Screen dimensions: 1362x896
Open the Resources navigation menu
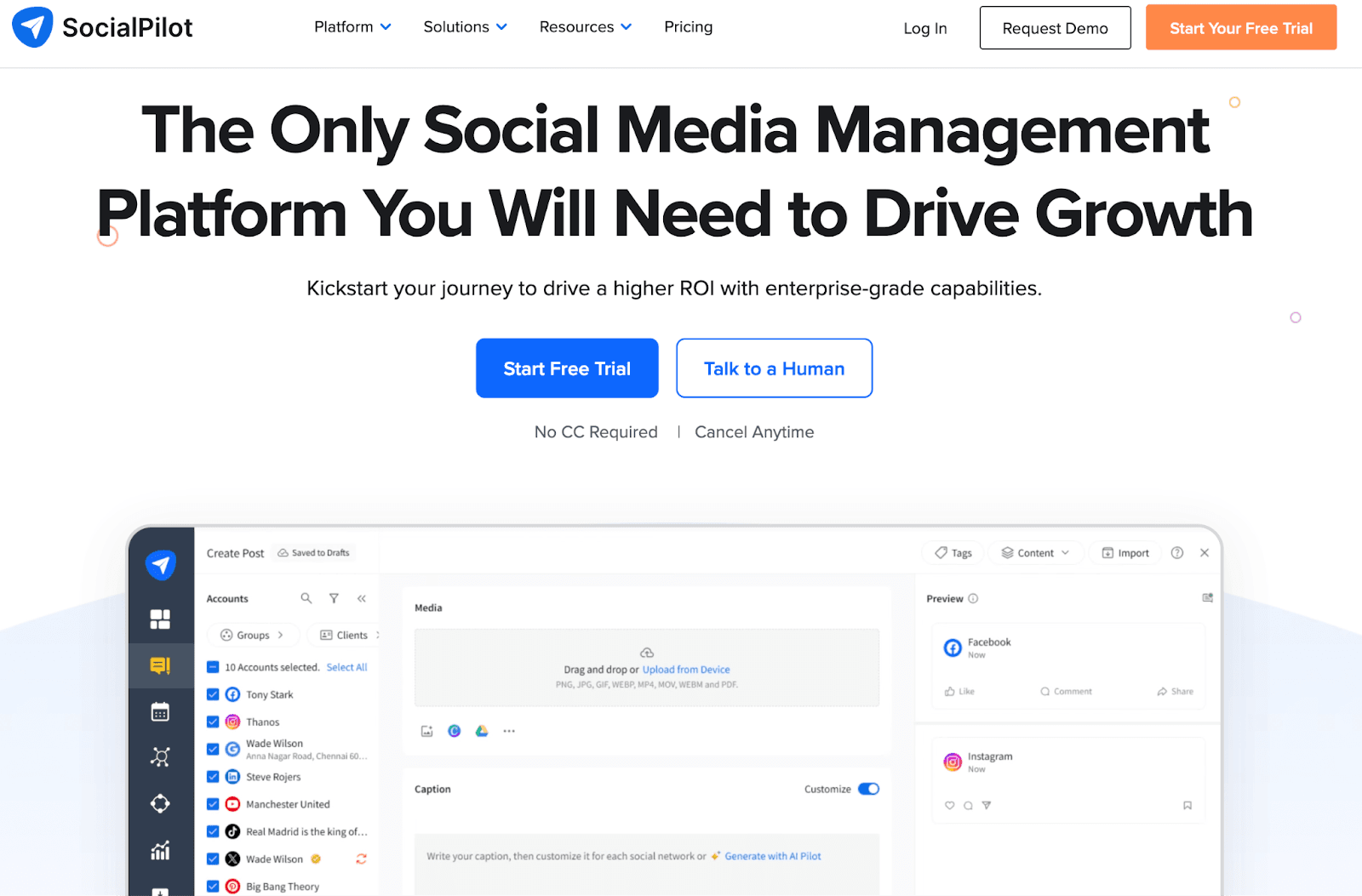(x=586, y=27)
